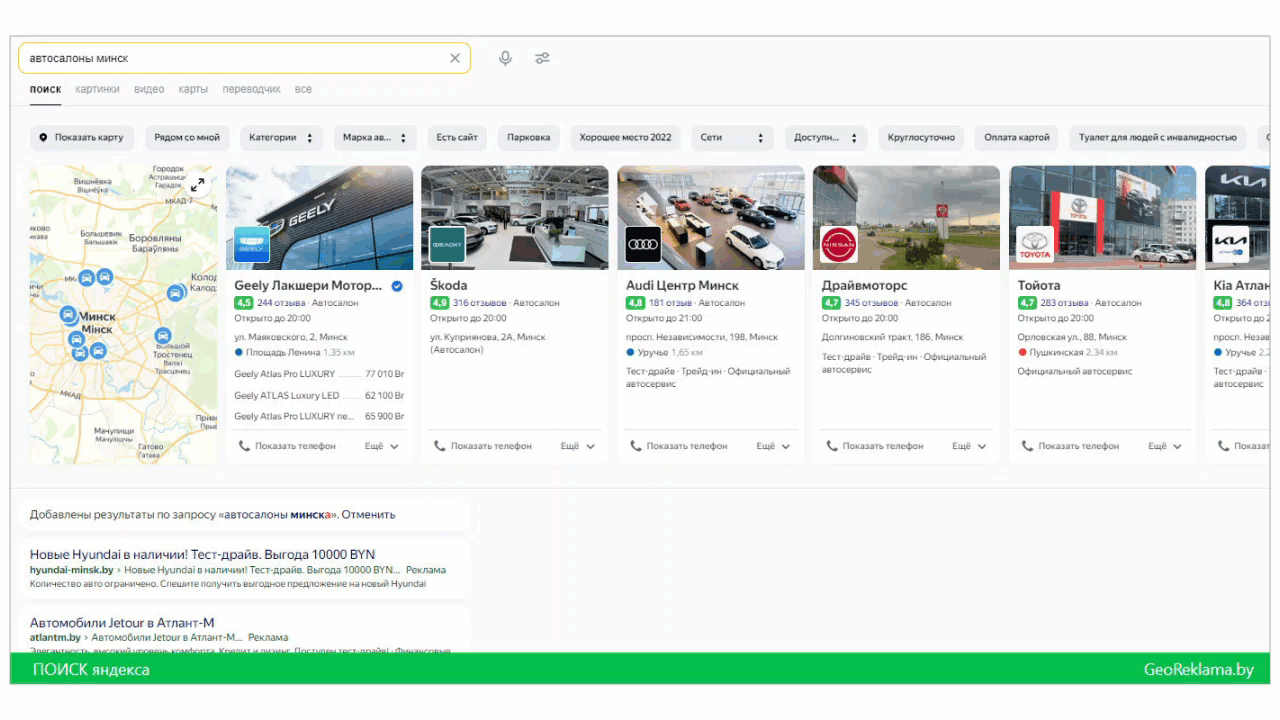Screen dimensions: 1280x720
Task: Open the Minsk map thumbnail
Action: pyautogui.click(x=124, y=314)
